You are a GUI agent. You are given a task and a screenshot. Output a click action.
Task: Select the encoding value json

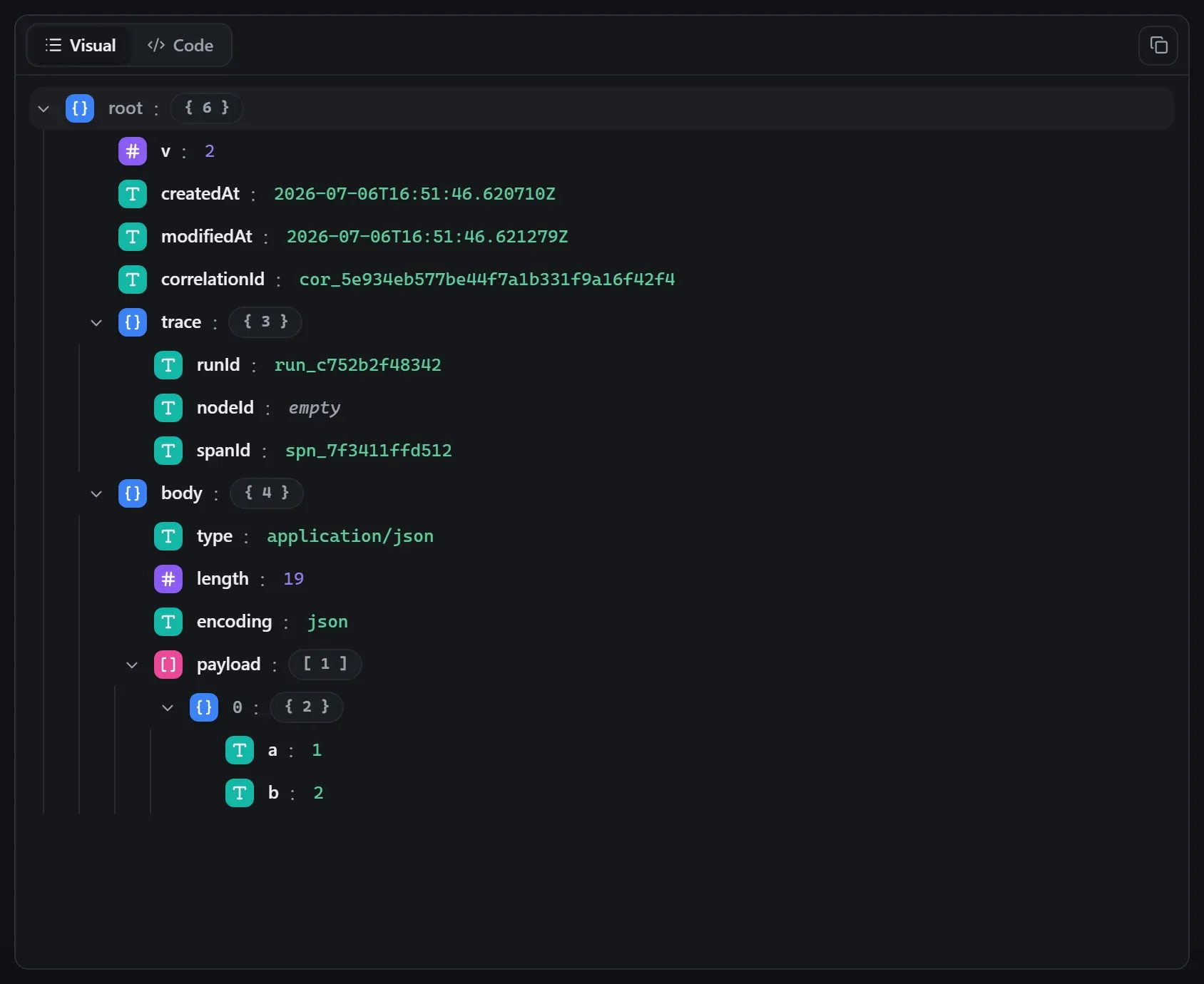coord(327,622)
